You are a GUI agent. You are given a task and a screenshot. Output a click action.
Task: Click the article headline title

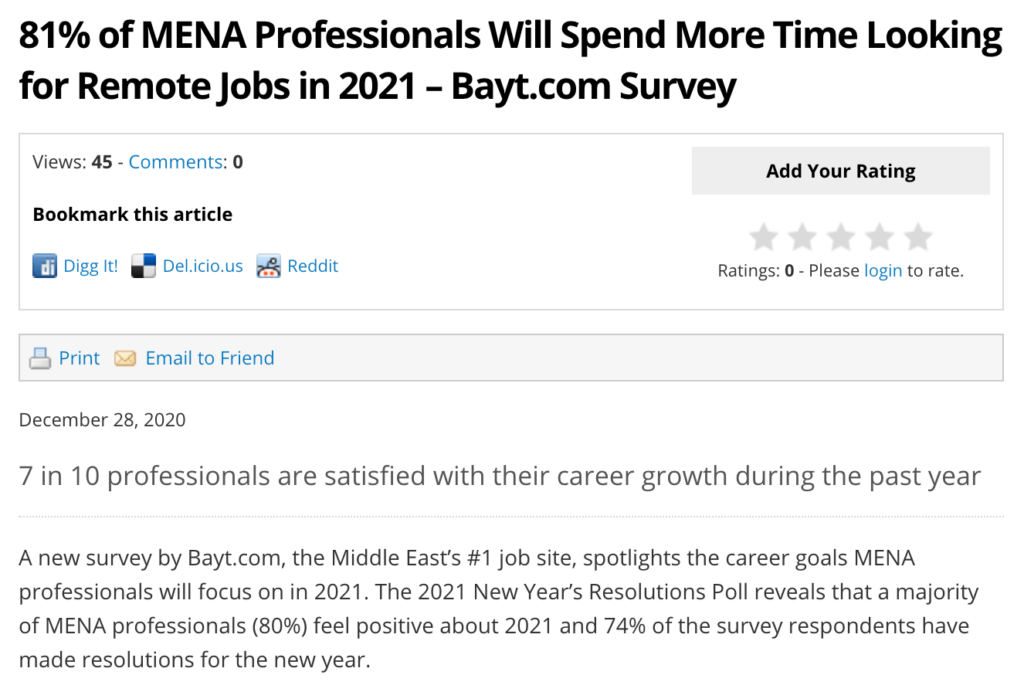pos(510,62)
